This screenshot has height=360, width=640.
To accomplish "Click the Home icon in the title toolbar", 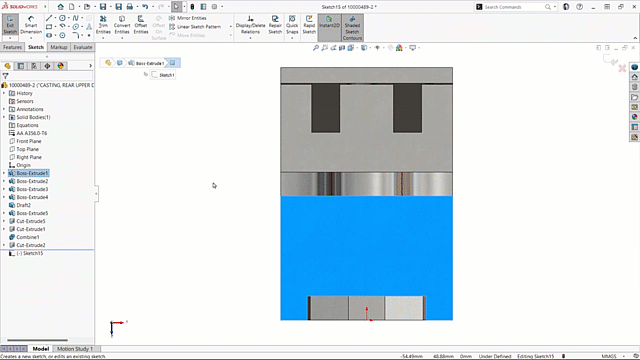I will point(60,7).
